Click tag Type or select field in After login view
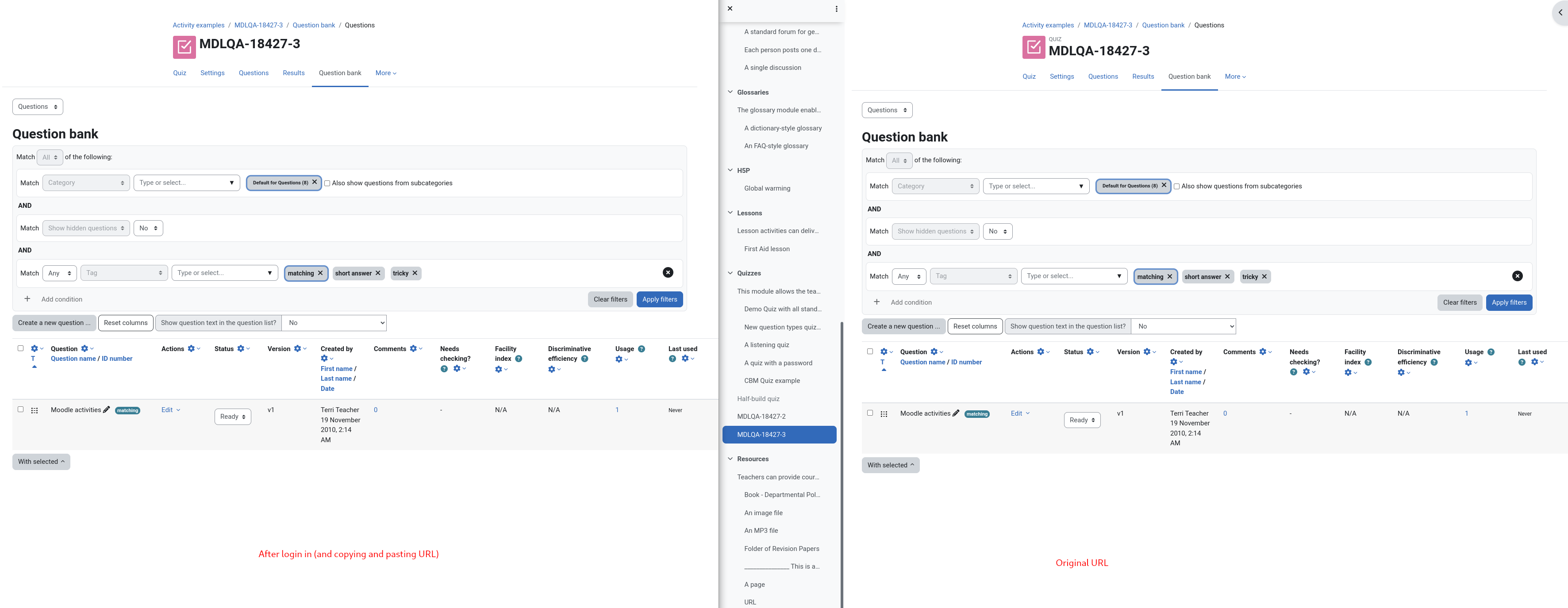This screenshot has height=608, width=1568. (x=225, y=273)
